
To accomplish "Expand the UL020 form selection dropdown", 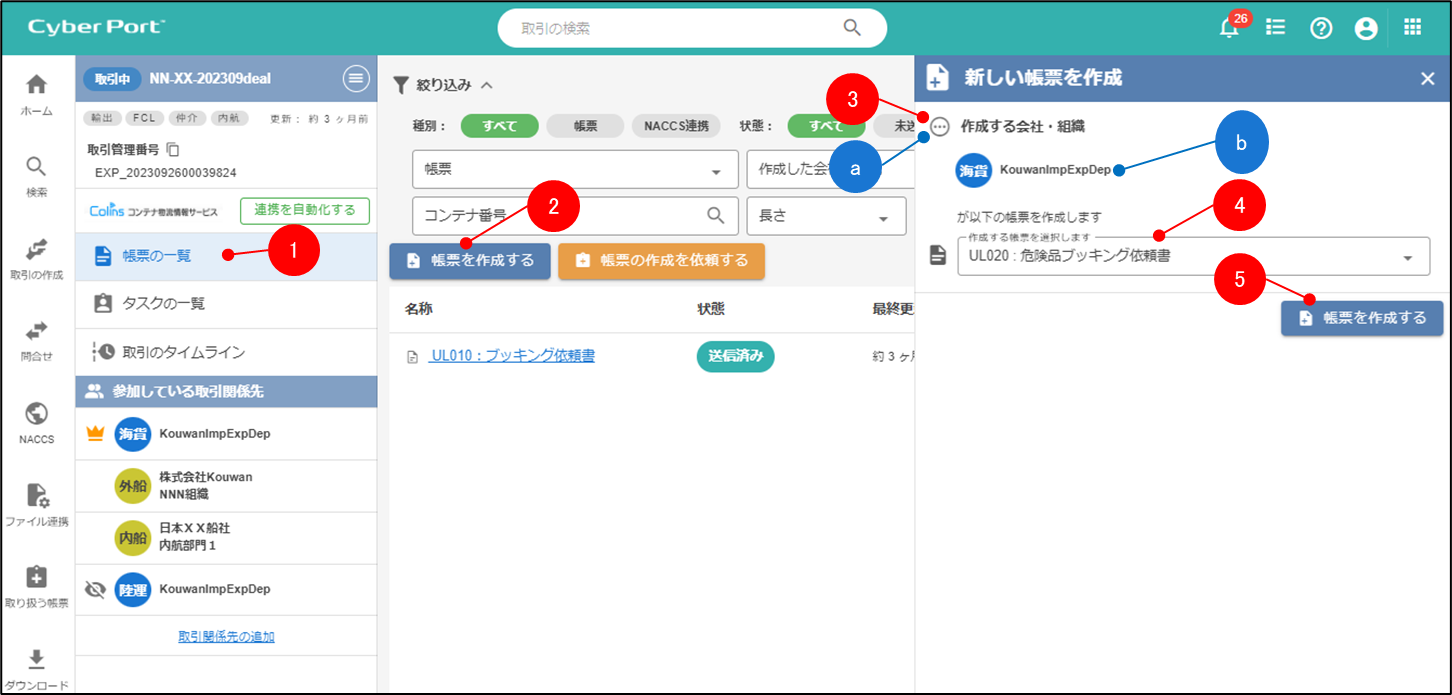I will point(1407,258).
